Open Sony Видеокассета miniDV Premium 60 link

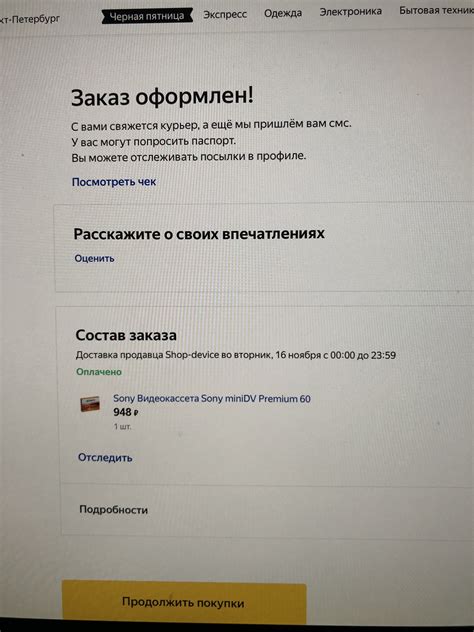pyautogui.click(x=212, y=399)
